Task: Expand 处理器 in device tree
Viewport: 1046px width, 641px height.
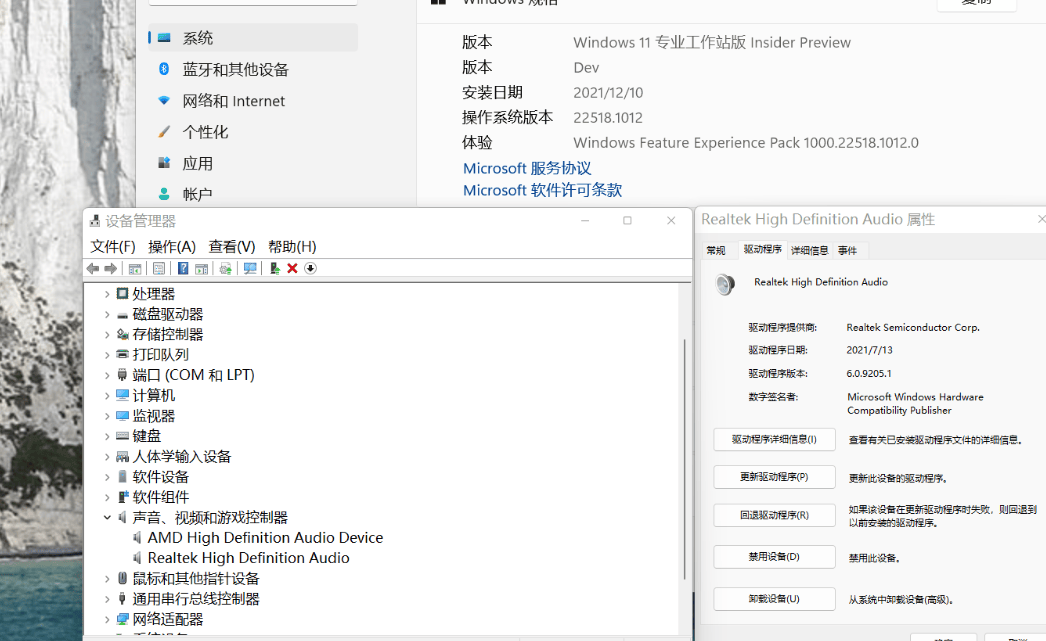Action: (106, 293)
